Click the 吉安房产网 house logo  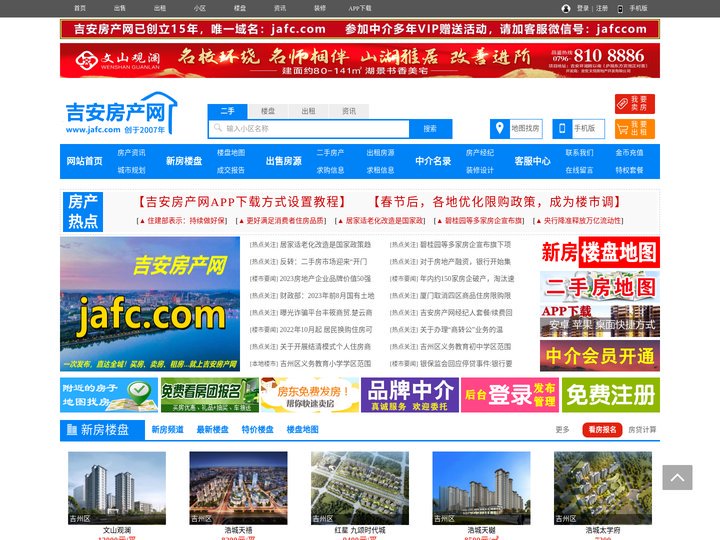(x=121, y=113)
